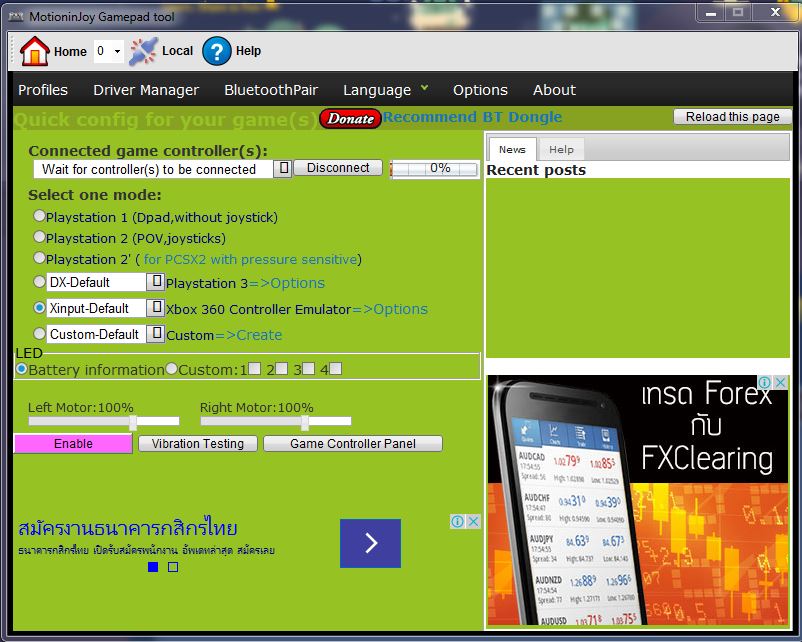Click the Left Motor slider handle

133,423
